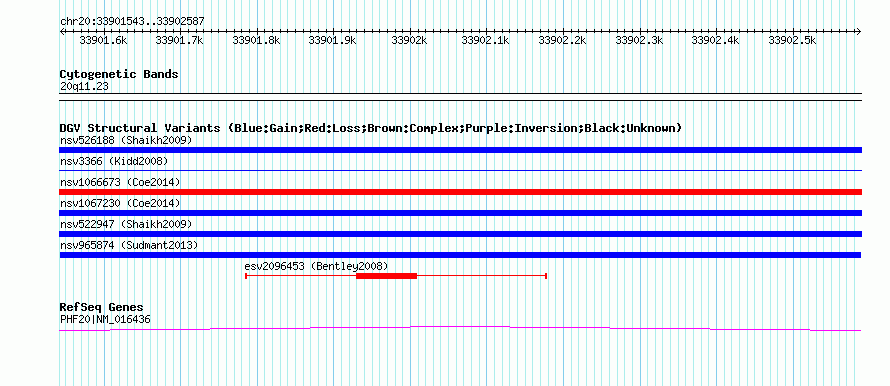Open variant label nsv526188 (Shaikh2009)

[x=126, y=140]
